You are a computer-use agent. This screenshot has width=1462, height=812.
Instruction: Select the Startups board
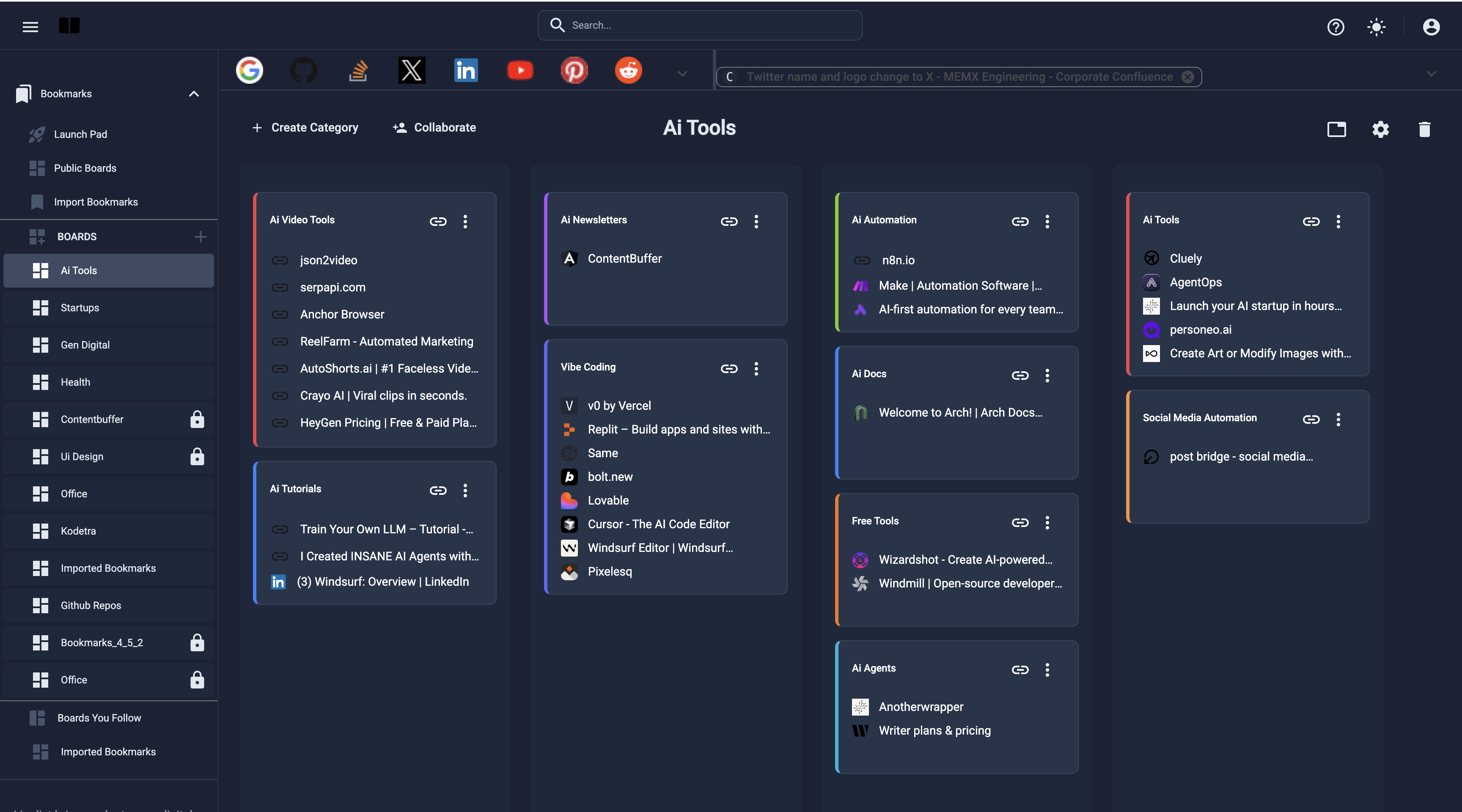pyautogui.click(x=109, y=307)
